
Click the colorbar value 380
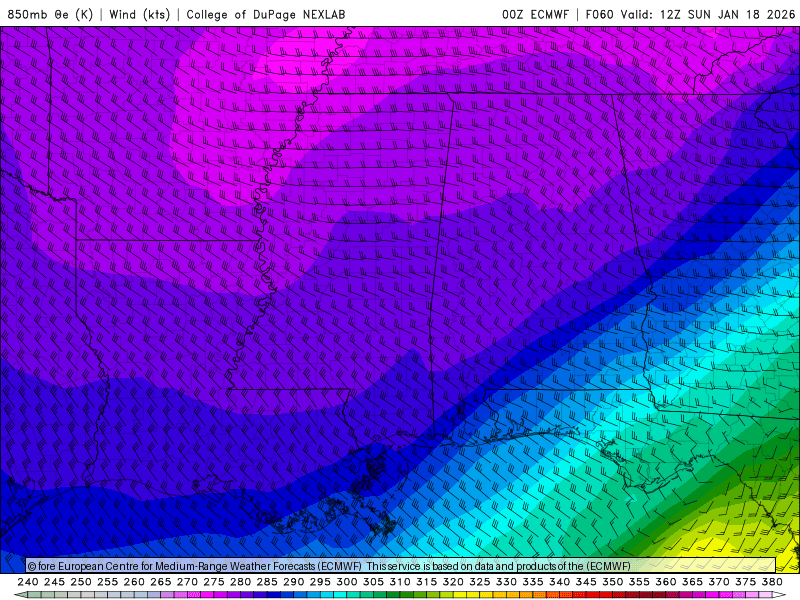[x=771, y=582]
